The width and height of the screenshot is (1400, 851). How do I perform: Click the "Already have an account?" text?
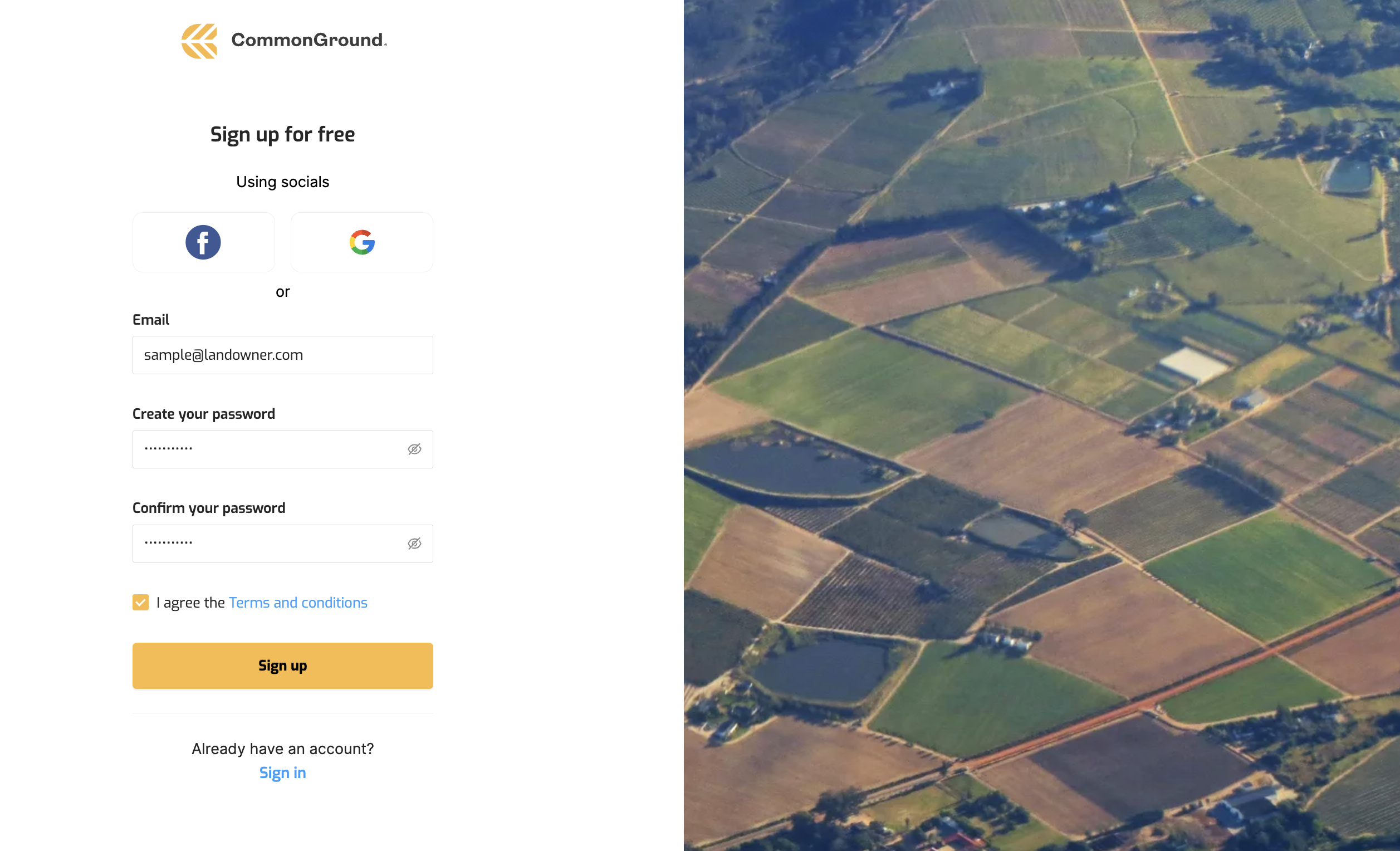pos(282,749)
